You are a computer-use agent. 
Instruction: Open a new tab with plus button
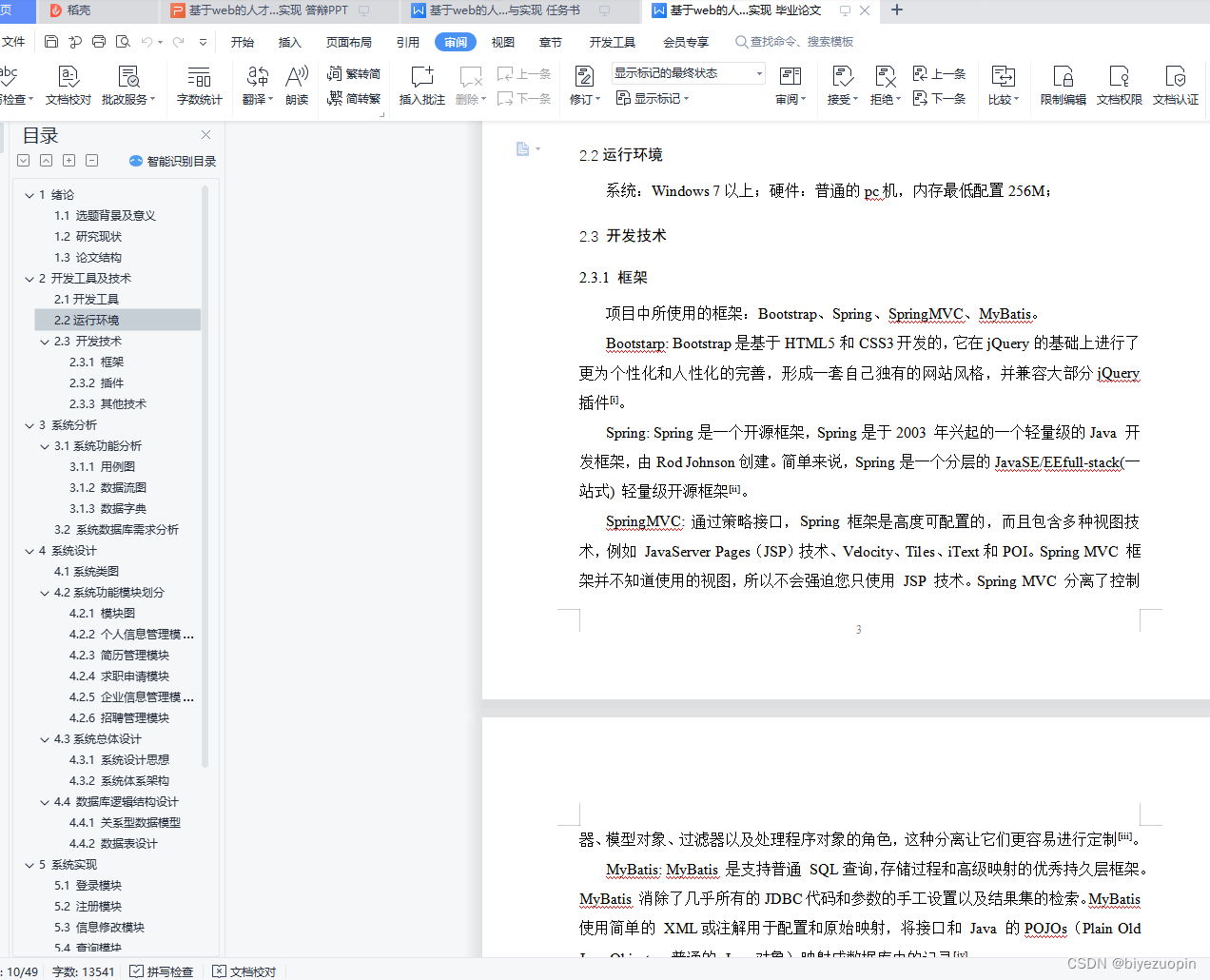[897, 10]
